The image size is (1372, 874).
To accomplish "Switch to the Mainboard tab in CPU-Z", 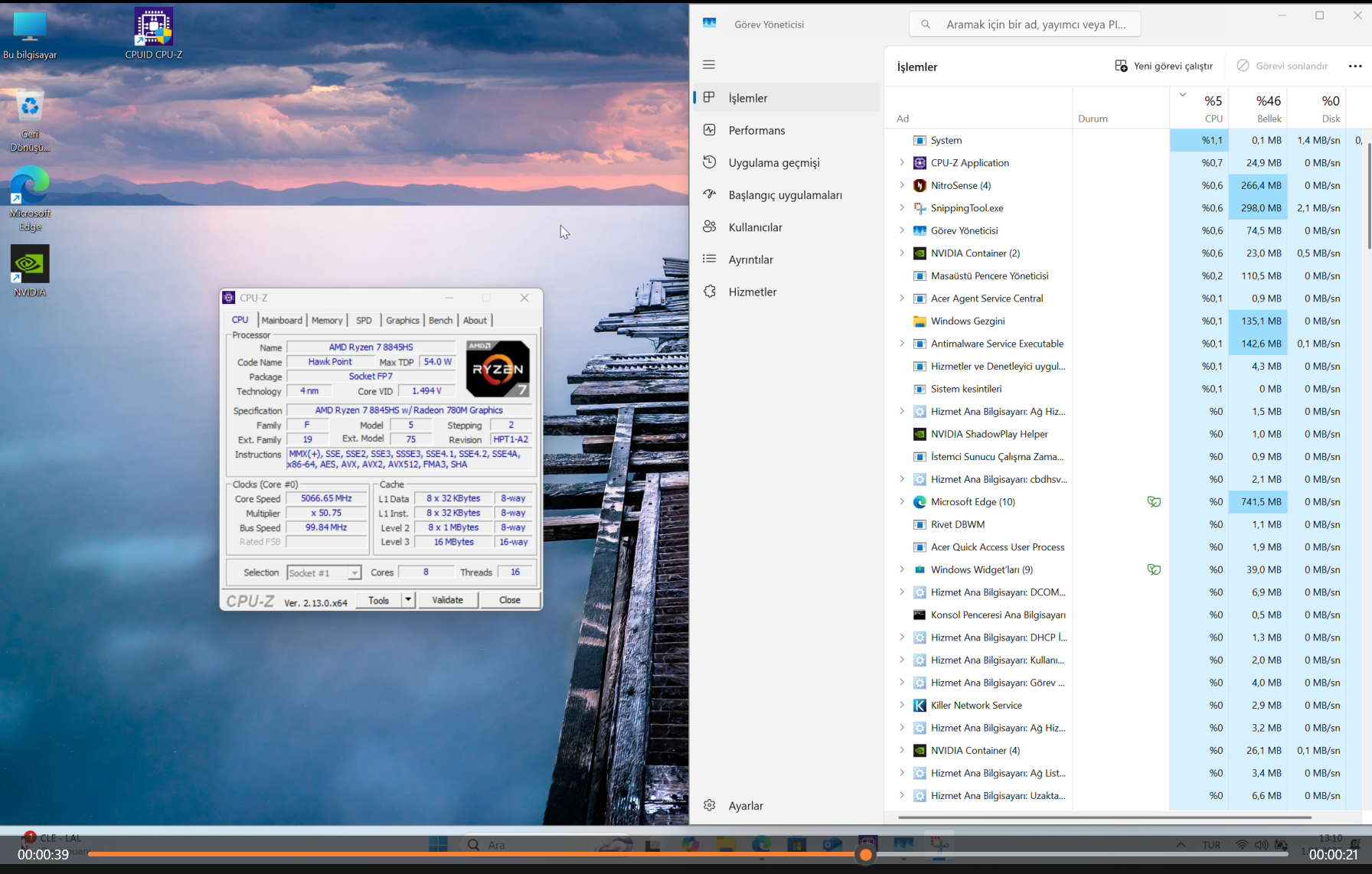I will [282, 321].
